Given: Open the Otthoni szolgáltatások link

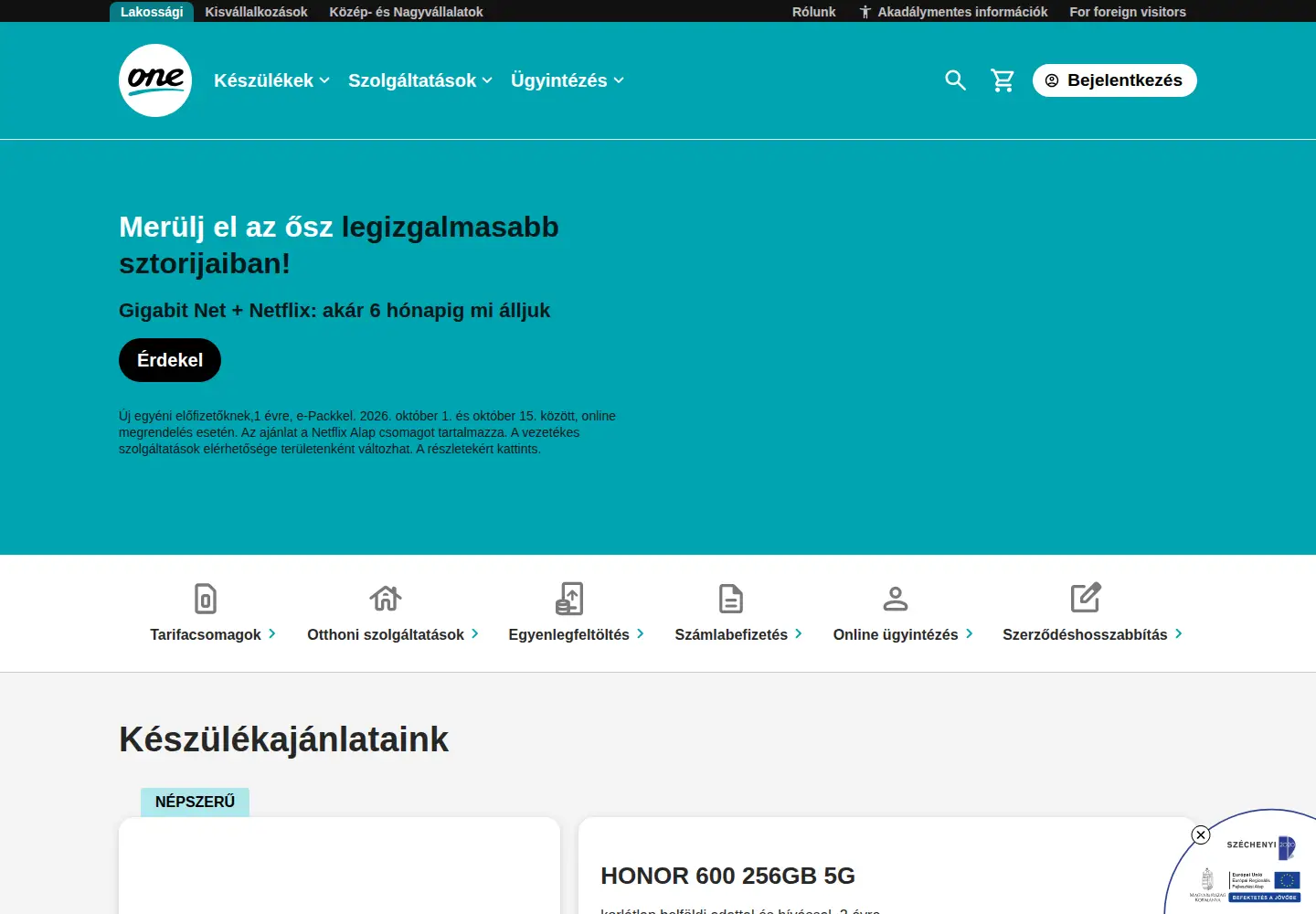Looking at the screenshot, I should click(393, 634).
